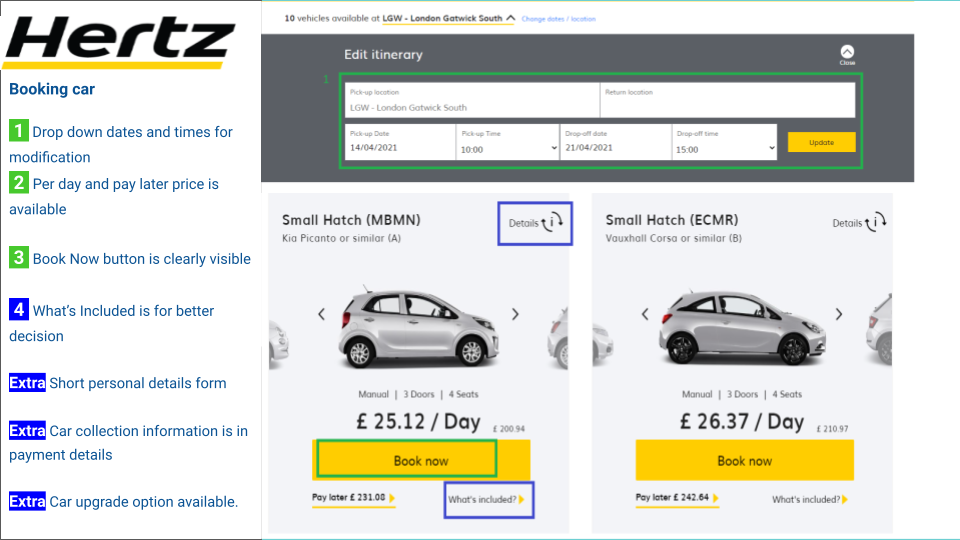Open Change dates / location link
Viewport: 960px width, 540px height.
click(558, 19)
